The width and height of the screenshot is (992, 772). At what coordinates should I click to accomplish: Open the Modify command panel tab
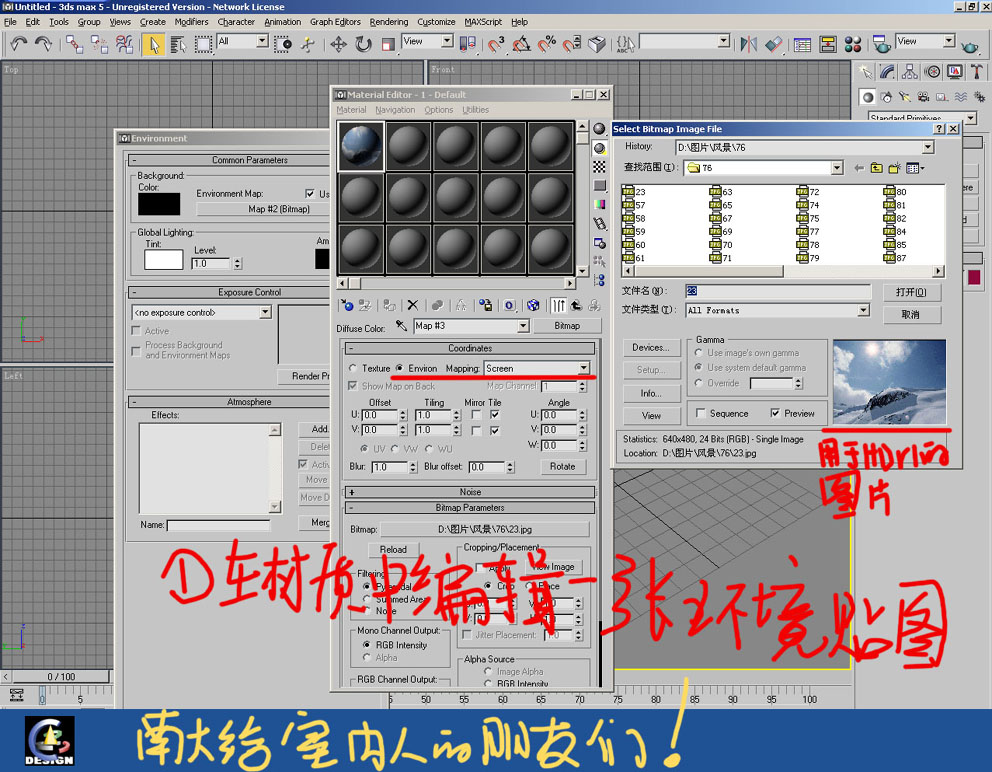tap(887, 72)
